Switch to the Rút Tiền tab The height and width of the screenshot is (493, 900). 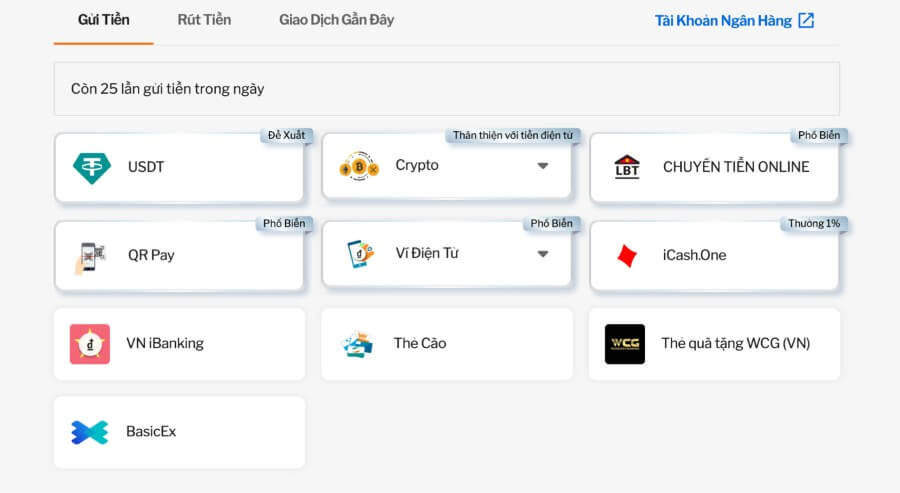point(204,20)
